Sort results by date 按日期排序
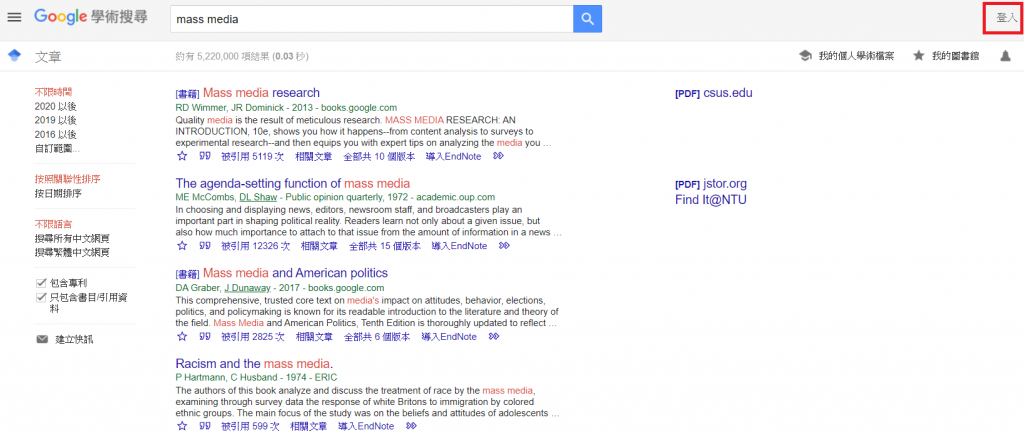Viewport: 1024px width, 440px height. (58, 193)
